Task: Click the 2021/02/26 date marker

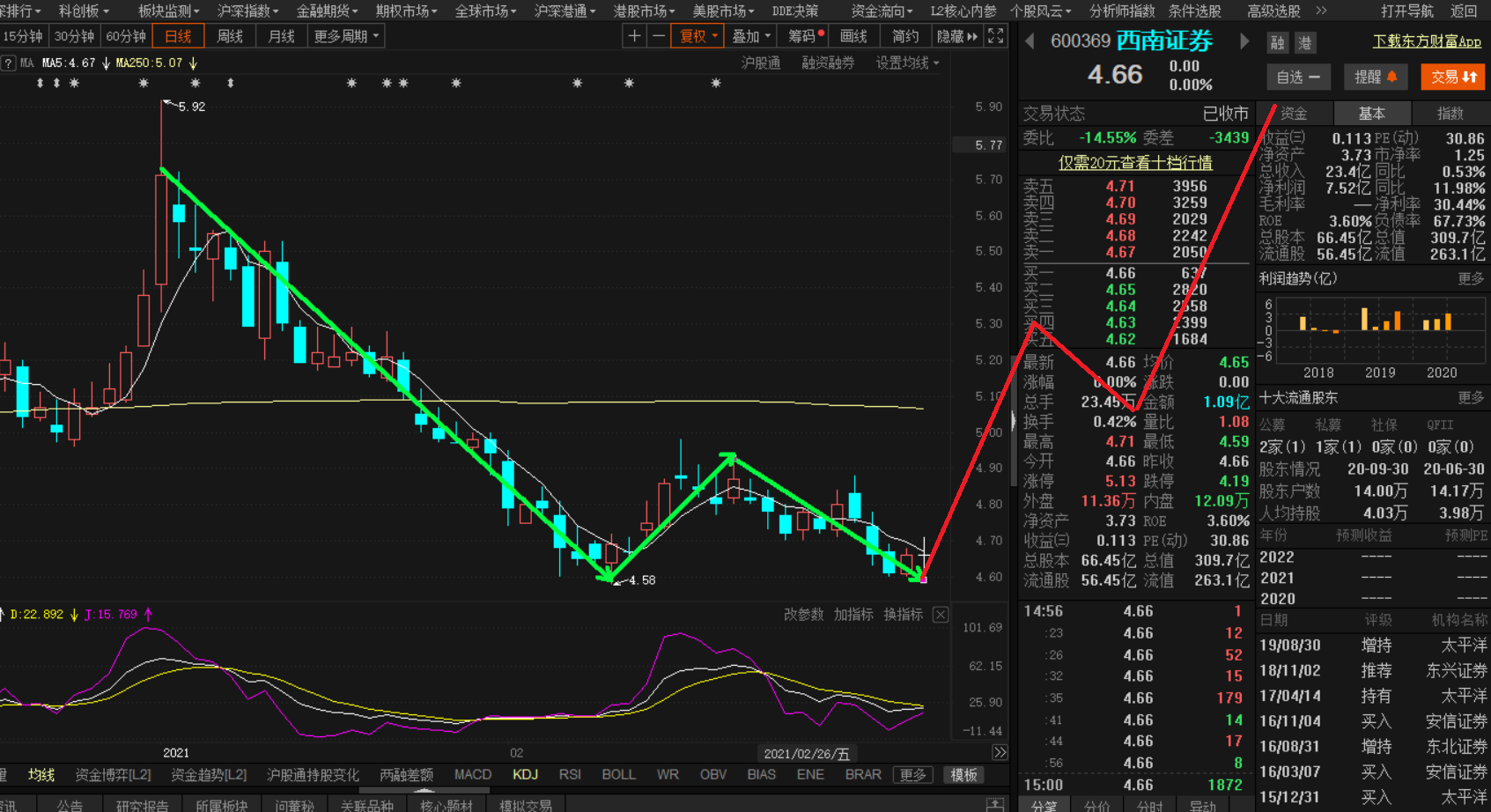Action: (x=807, y=754)
